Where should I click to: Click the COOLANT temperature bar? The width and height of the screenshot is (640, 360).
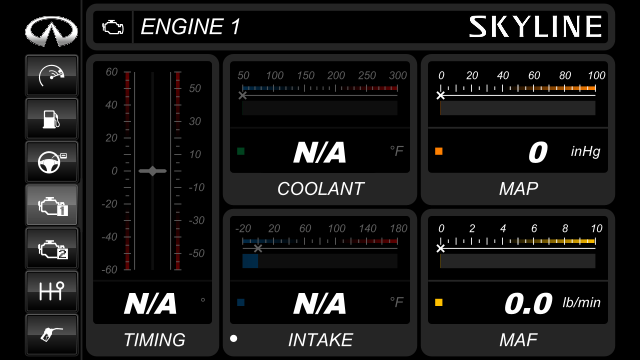click(320, 108)
